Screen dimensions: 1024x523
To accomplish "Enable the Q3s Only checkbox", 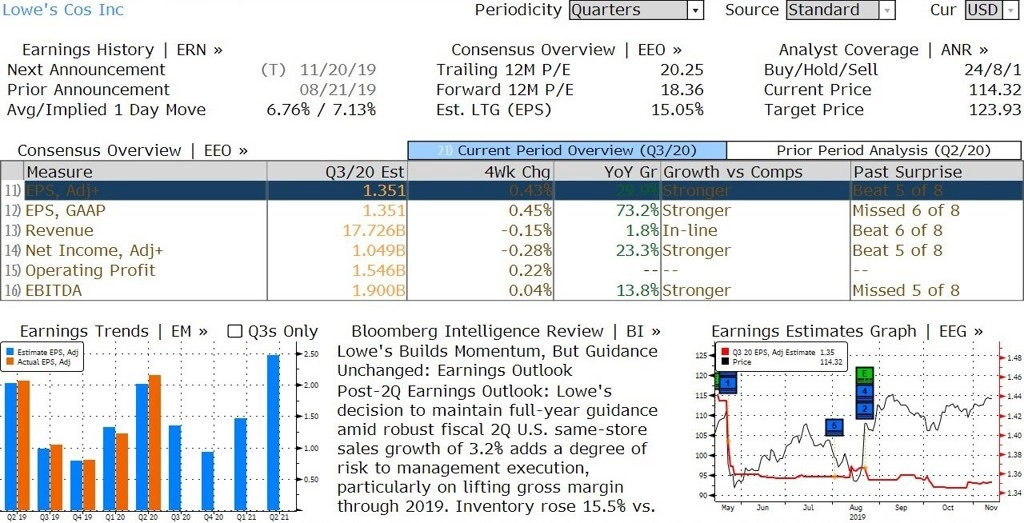I will click(x=235, y=332).
